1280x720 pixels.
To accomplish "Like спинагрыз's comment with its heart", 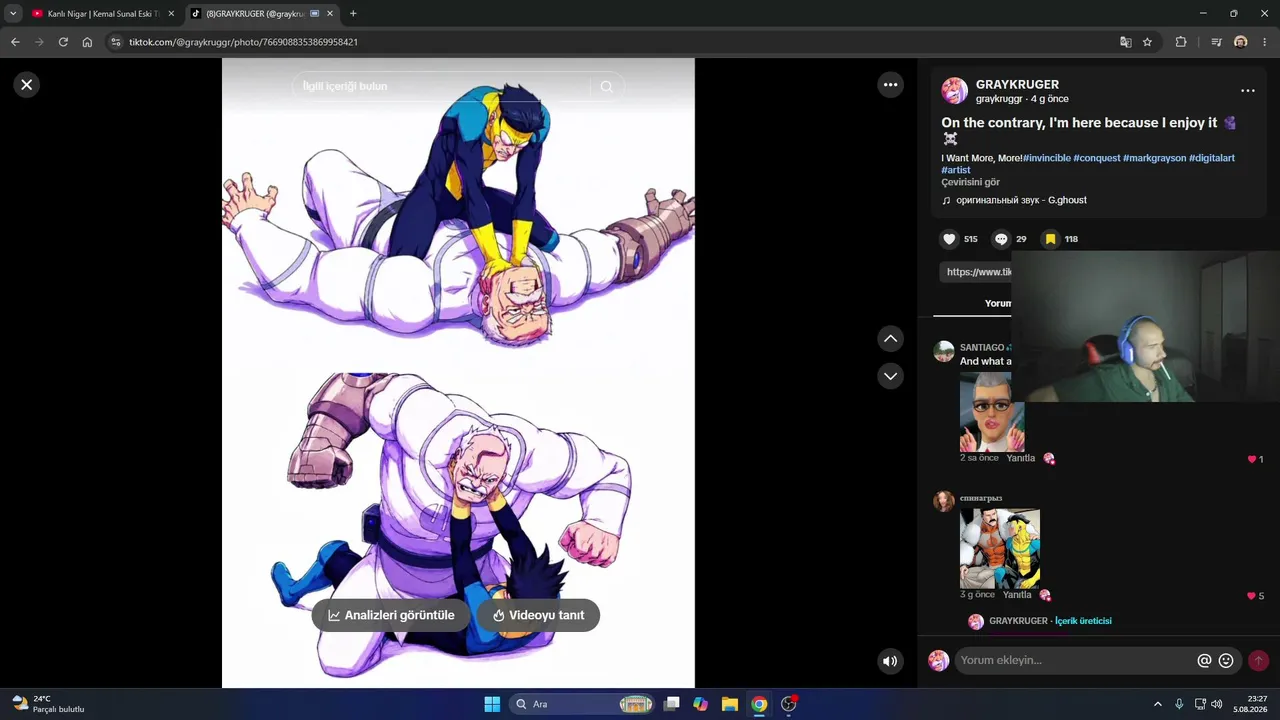I will point(1252,596).
